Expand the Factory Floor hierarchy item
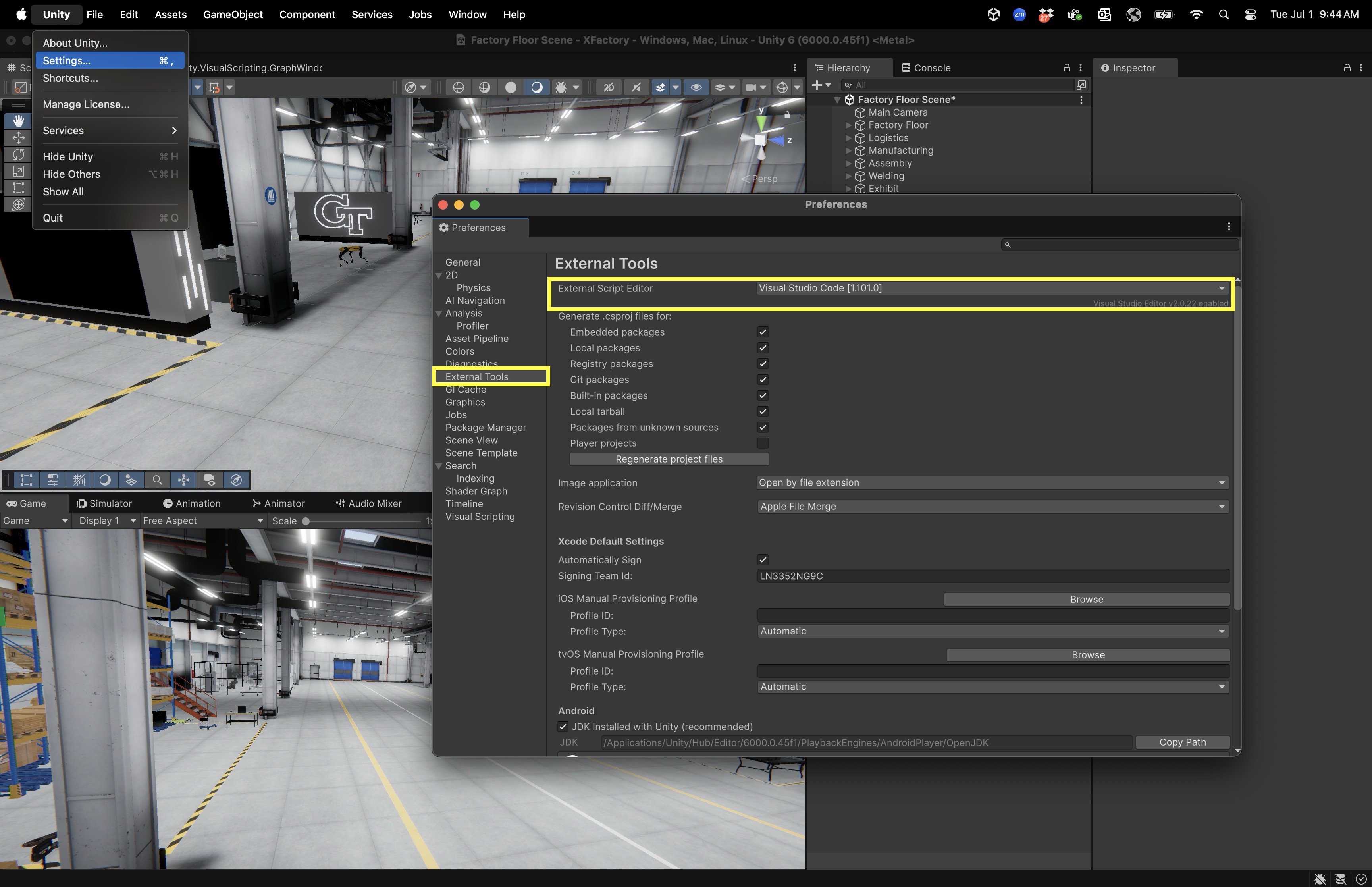This screenshot has height=887, width=1372. coord(848,125)
